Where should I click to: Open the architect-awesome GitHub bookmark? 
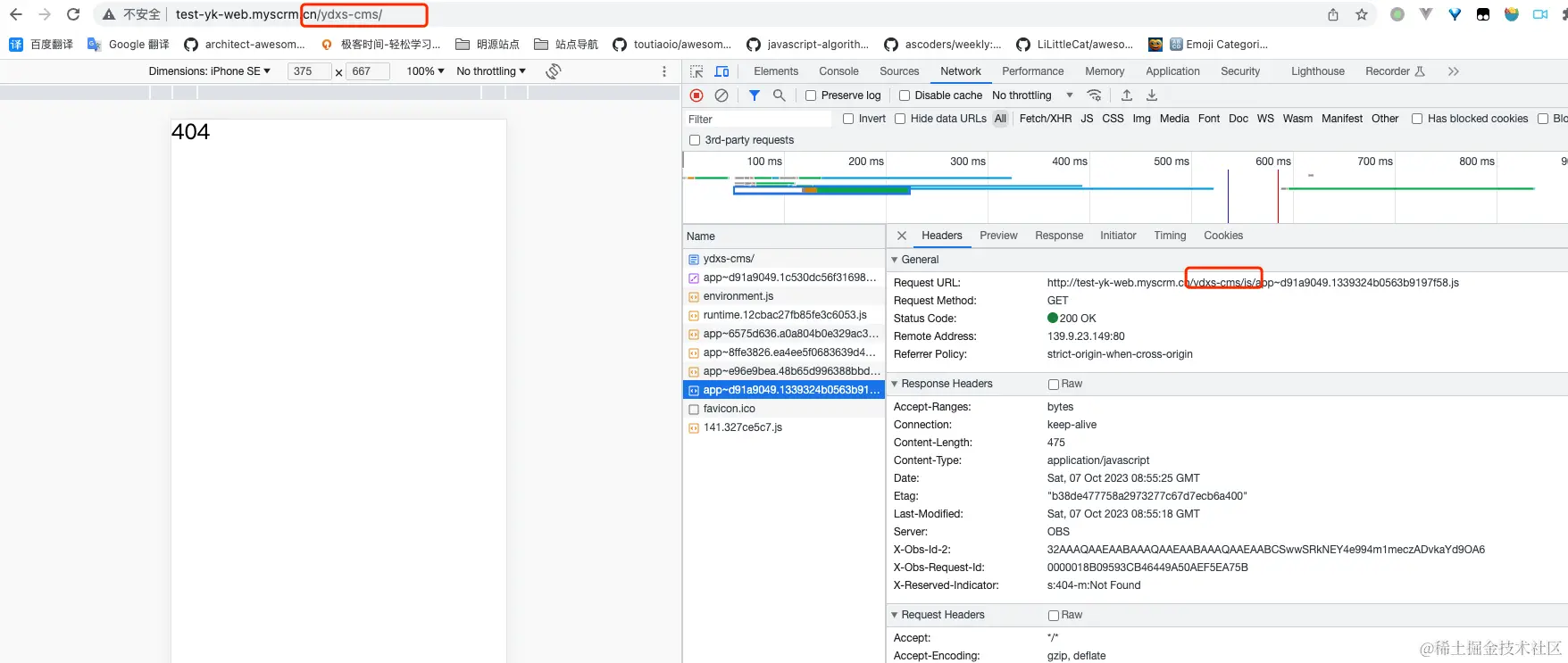(244, 44)
